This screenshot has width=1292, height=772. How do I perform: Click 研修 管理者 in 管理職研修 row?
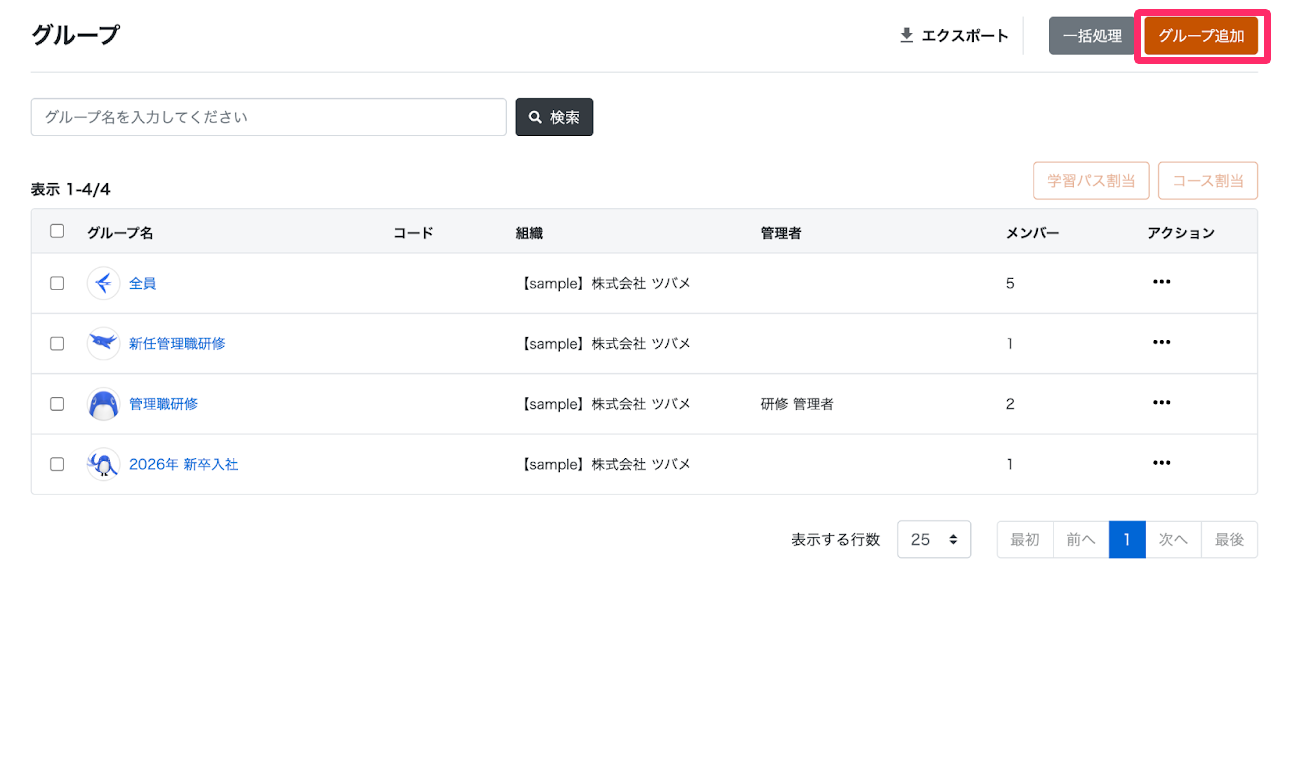pyautogui.click(x=797, y=404)
